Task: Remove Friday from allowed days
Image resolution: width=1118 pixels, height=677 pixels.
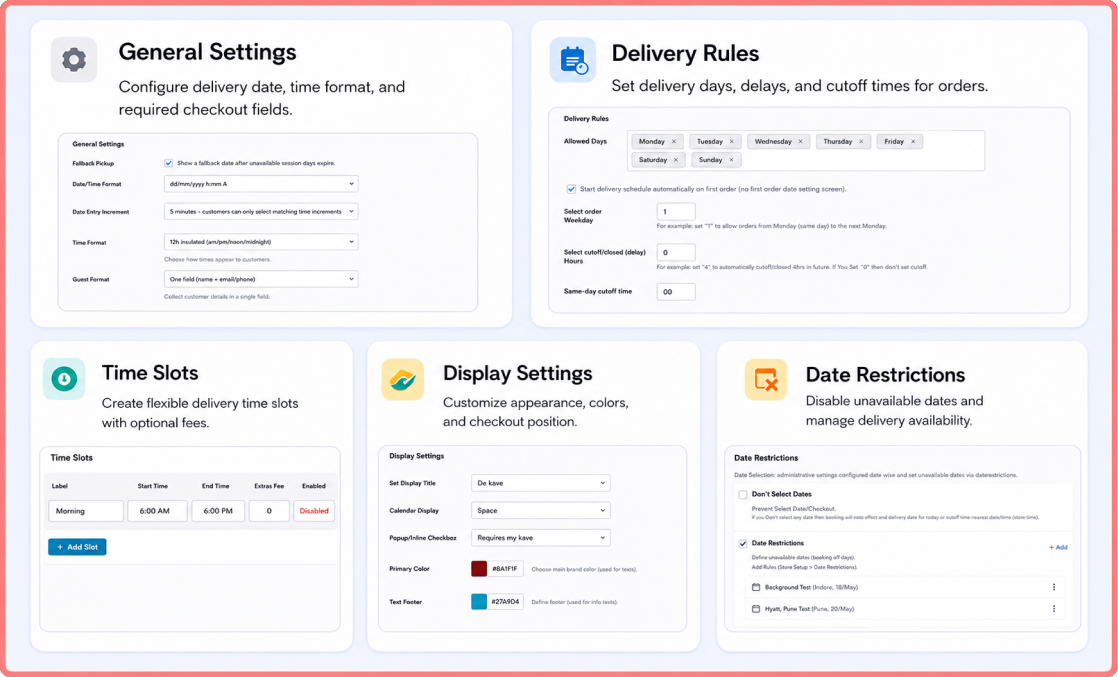Action: tap(913, 141)
